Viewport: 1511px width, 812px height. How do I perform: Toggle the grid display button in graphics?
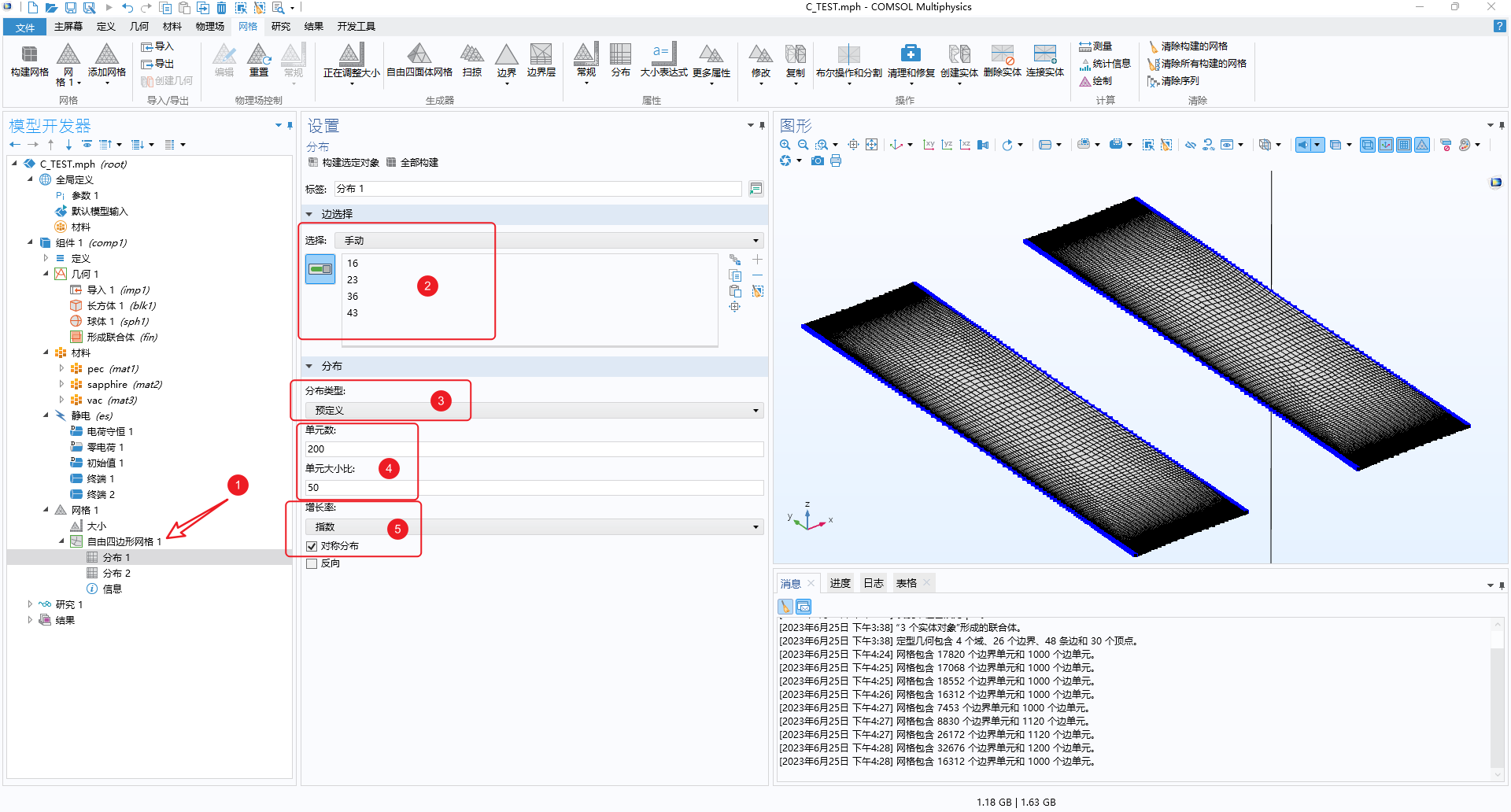(1404, 145)
